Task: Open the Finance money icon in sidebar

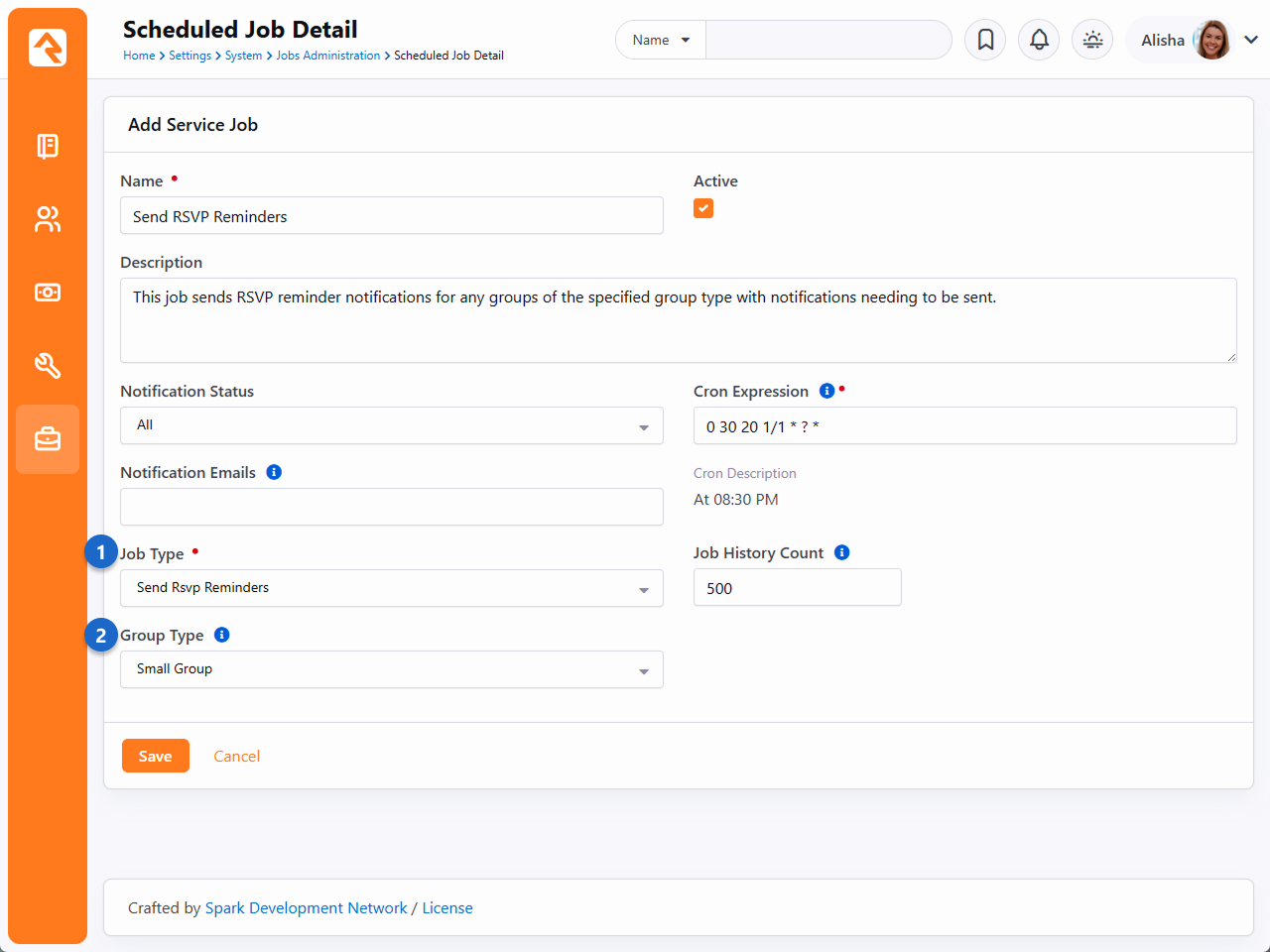Action: click(48, 293)
